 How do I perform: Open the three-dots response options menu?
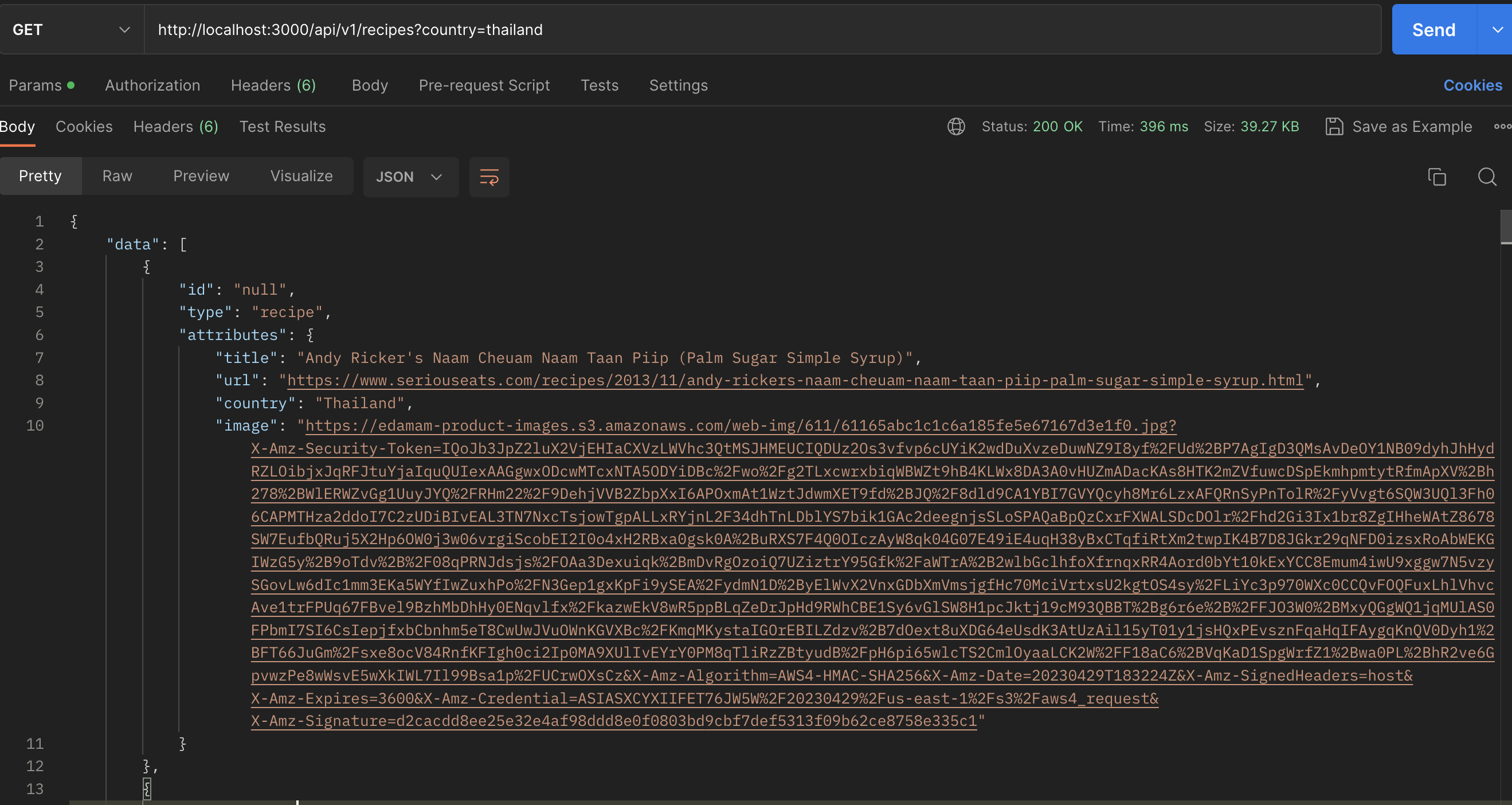coord(1502,127)
